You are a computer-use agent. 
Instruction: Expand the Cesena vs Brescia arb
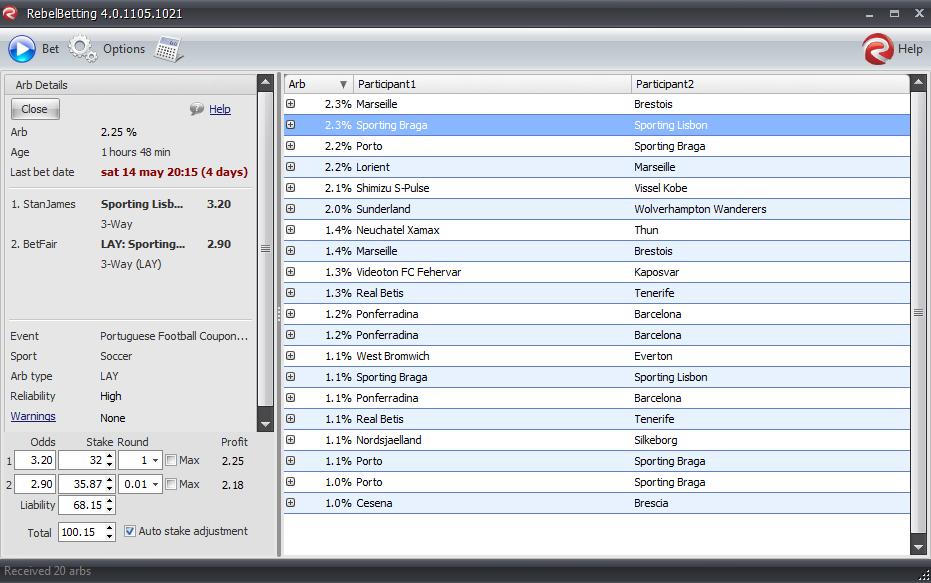coord(290,503)
